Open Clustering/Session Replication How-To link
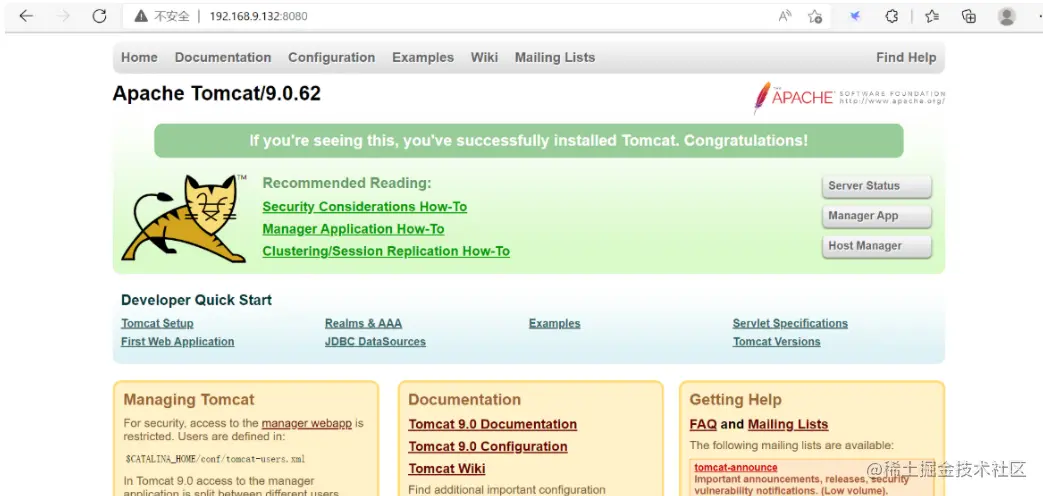Image resolution: width=1043 pixels, height=496 pixels. [386, 251]
